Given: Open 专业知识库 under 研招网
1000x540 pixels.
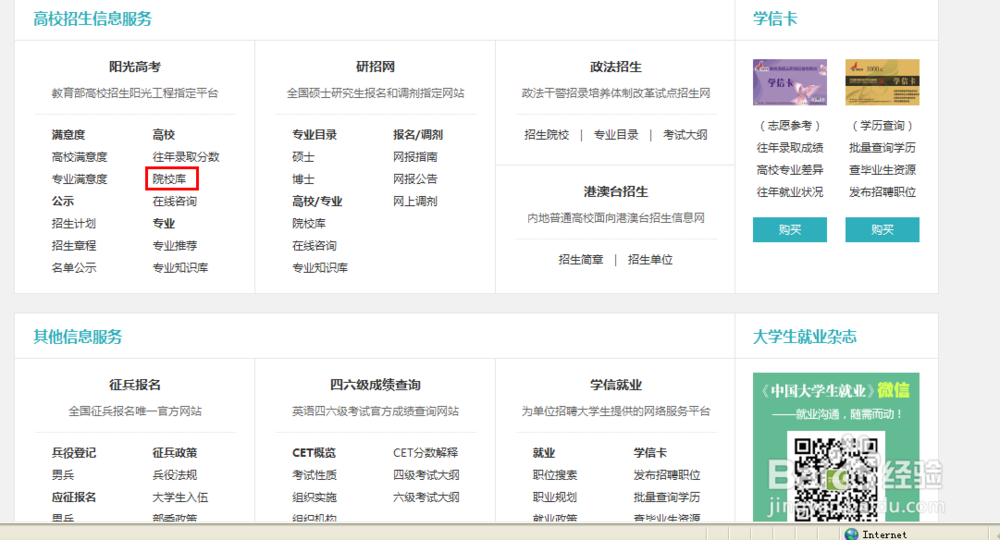Looking at the screenshot, I should coord(320,268).
